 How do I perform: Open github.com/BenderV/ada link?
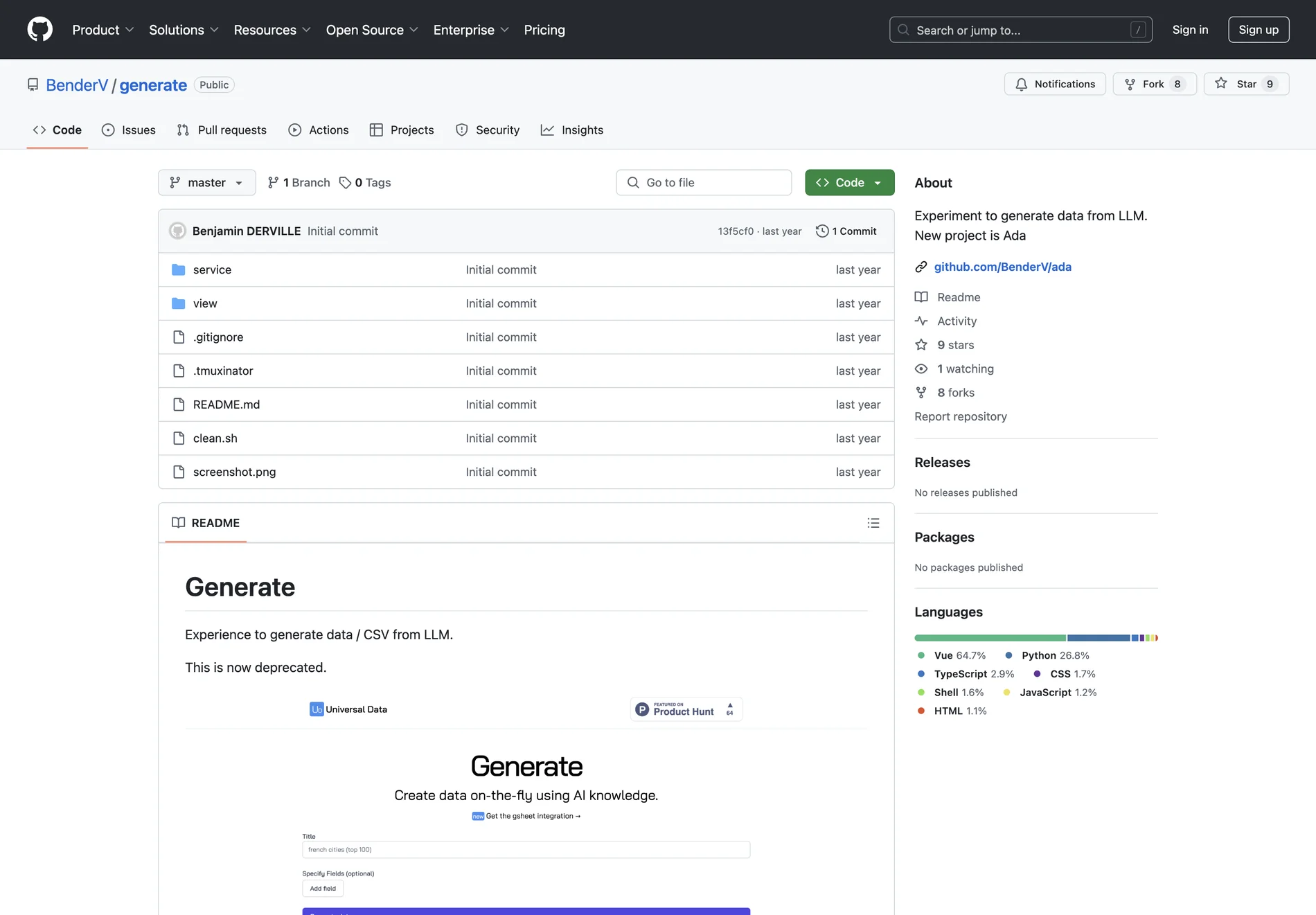pyautogui.click(x=1002, y=267)
